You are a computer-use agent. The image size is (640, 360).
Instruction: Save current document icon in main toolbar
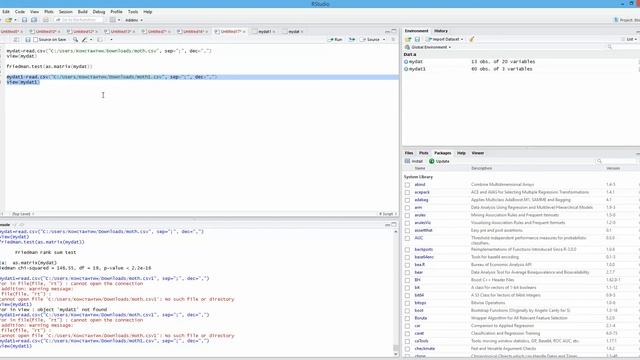click(24, 20)
